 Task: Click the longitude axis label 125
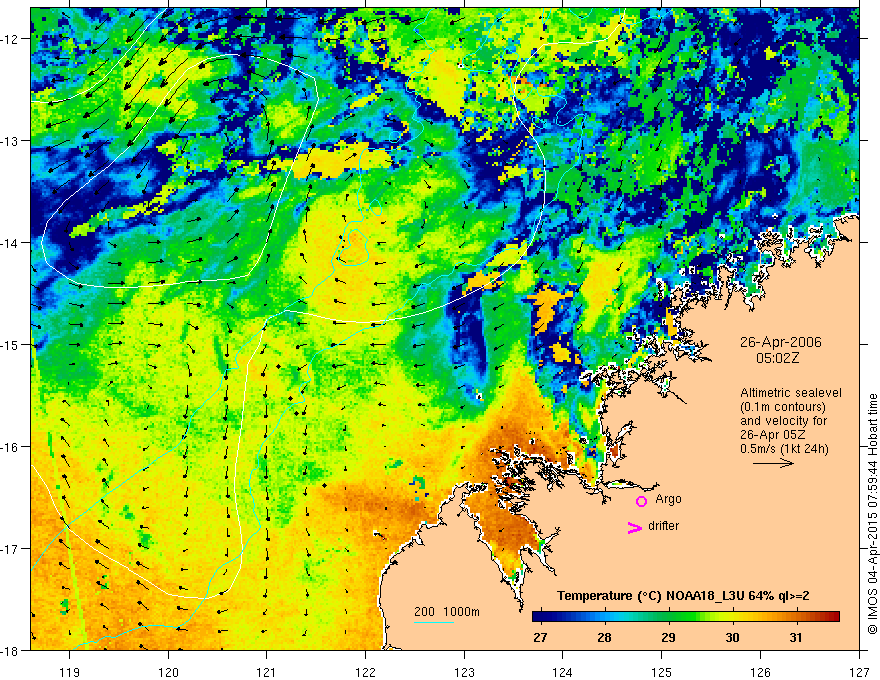pos(662,672)
